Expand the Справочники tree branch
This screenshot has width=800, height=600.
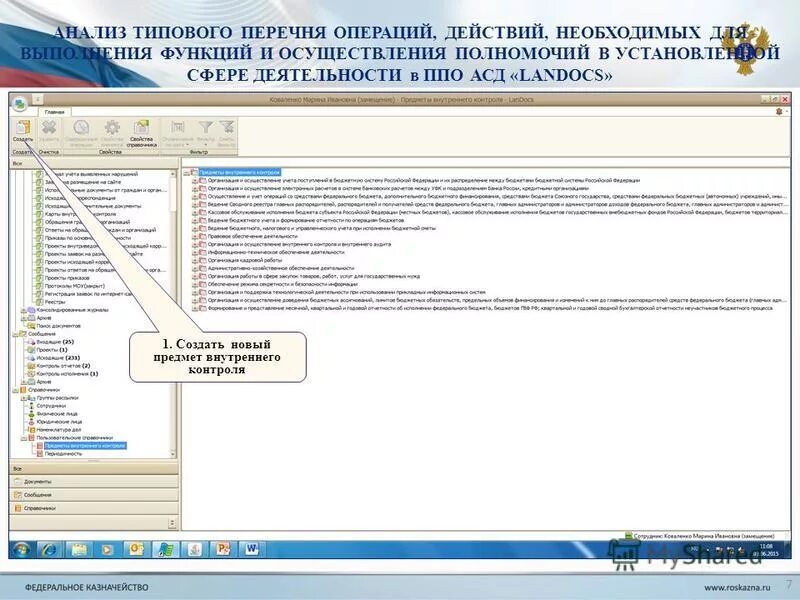tap(14, 389)
